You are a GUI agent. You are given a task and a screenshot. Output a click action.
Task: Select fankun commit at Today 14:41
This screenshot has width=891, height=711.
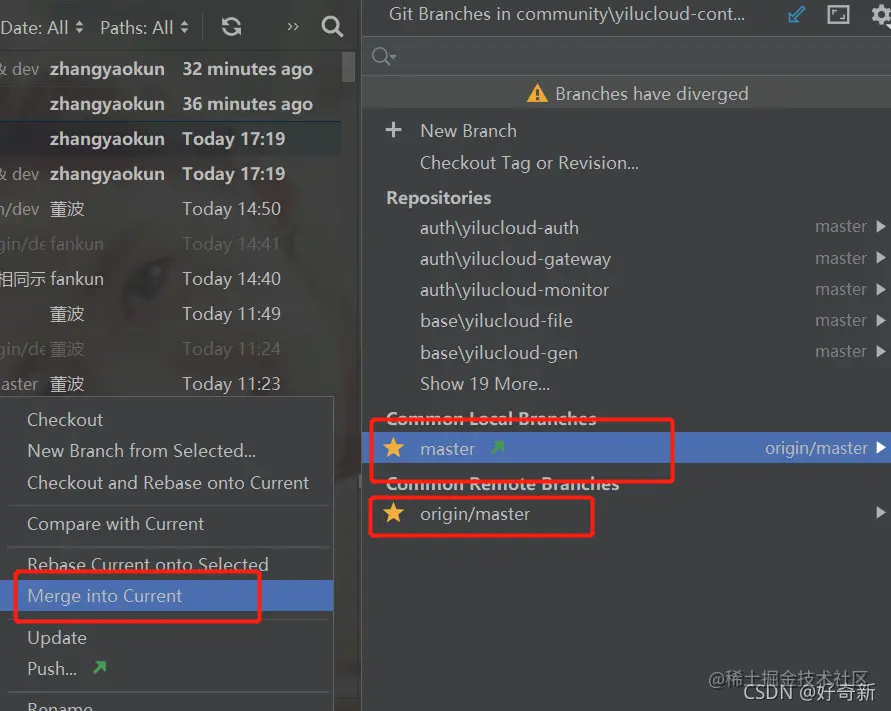(170, 244)
